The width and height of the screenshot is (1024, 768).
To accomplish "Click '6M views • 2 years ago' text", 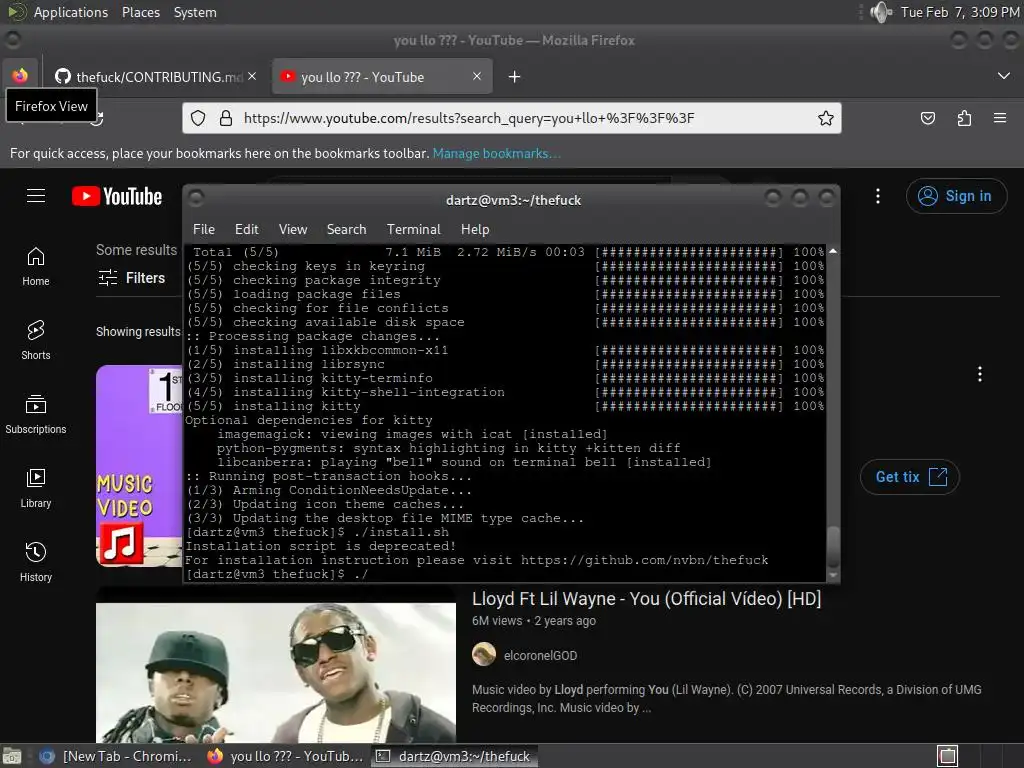I will point(534,621).
